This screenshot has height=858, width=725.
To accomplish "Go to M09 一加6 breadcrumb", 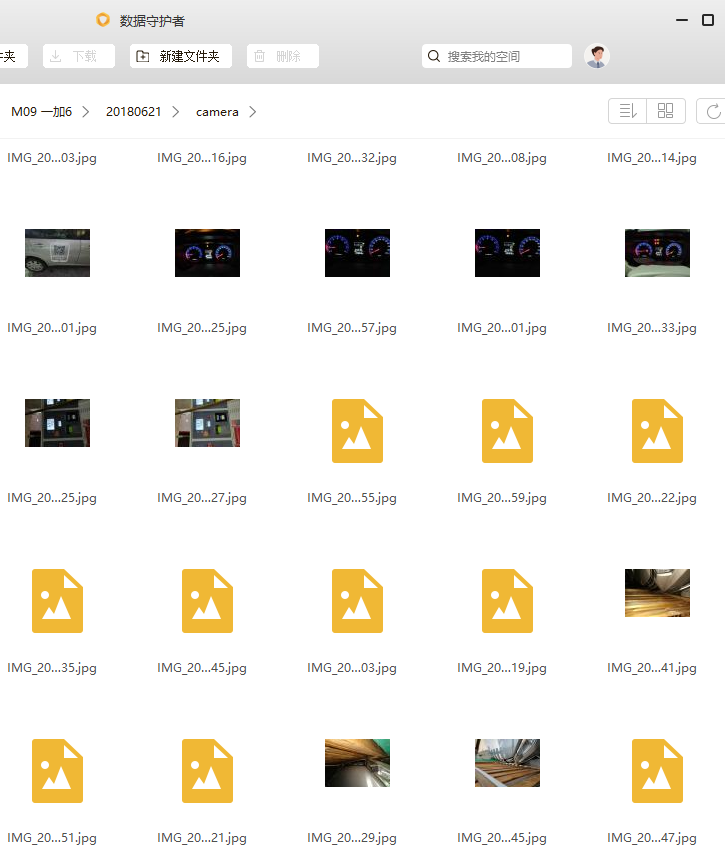I will [x=42, y=112].
